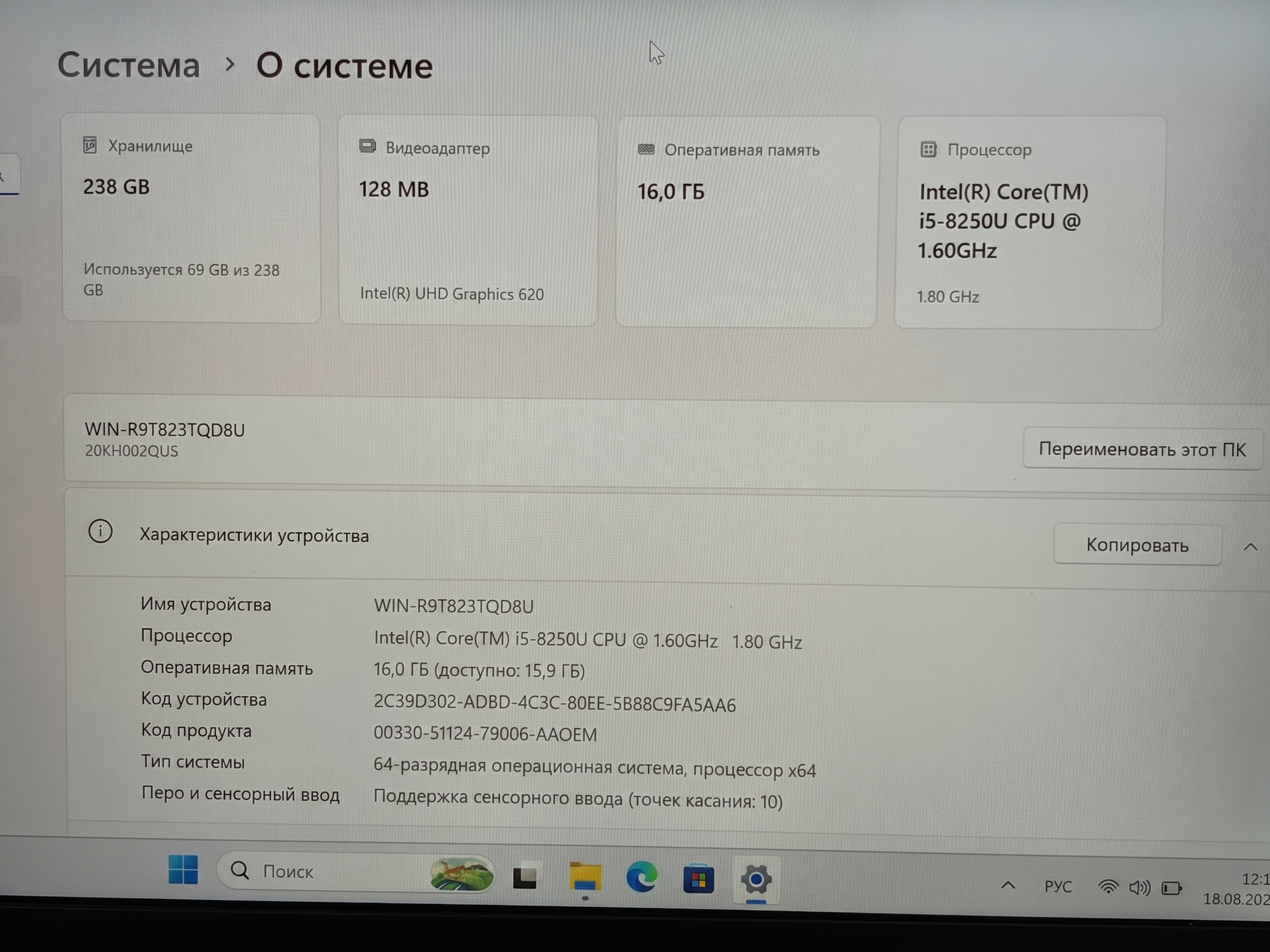Click the Оперативная память RAM icon
The width and height of the screenshot is (1270, 952).
tap(647, 149)
